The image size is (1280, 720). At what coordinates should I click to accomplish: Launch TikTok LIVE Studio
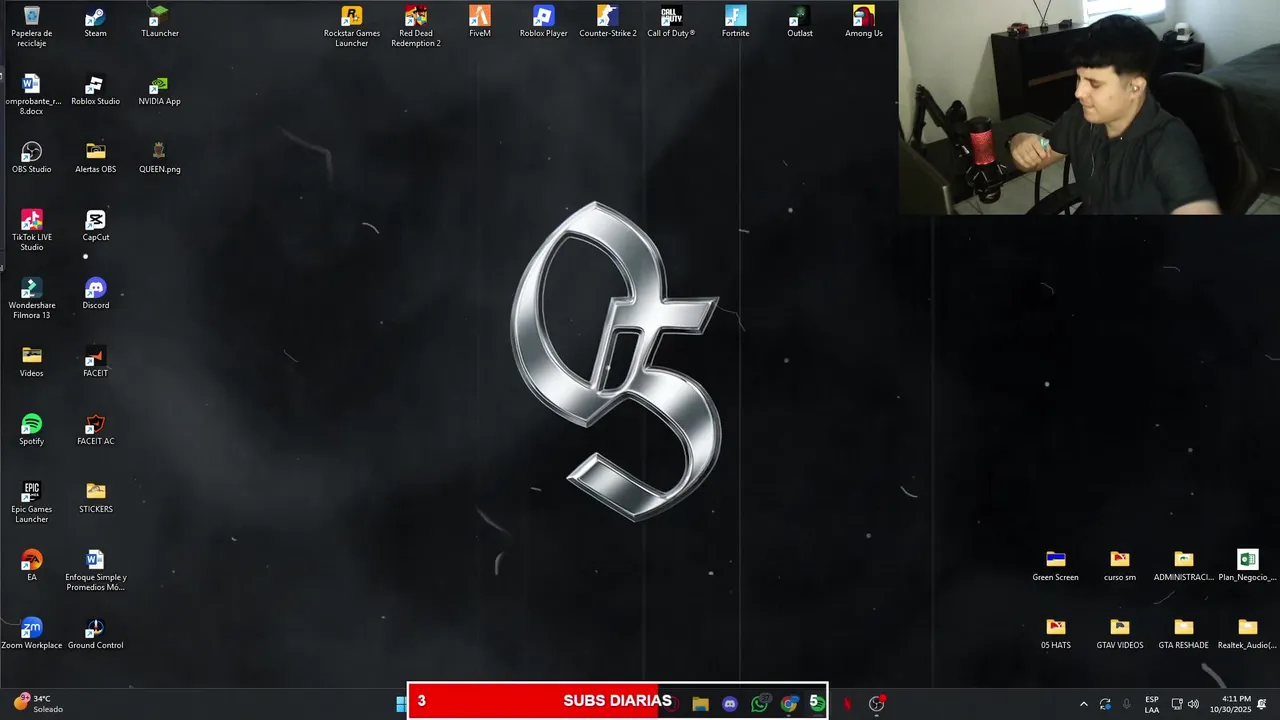point(31,231)
